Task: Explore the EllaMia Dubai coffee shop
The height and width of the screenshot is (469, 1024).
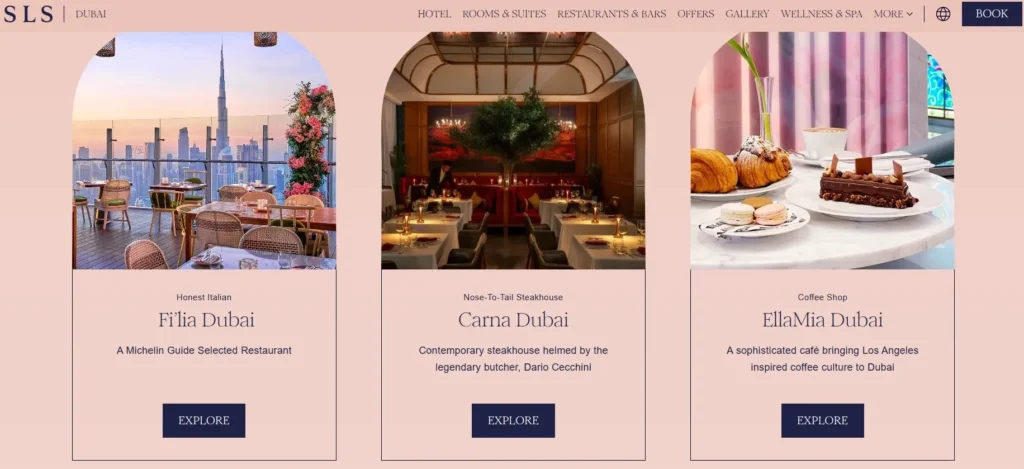Action: tap(822, 421)
